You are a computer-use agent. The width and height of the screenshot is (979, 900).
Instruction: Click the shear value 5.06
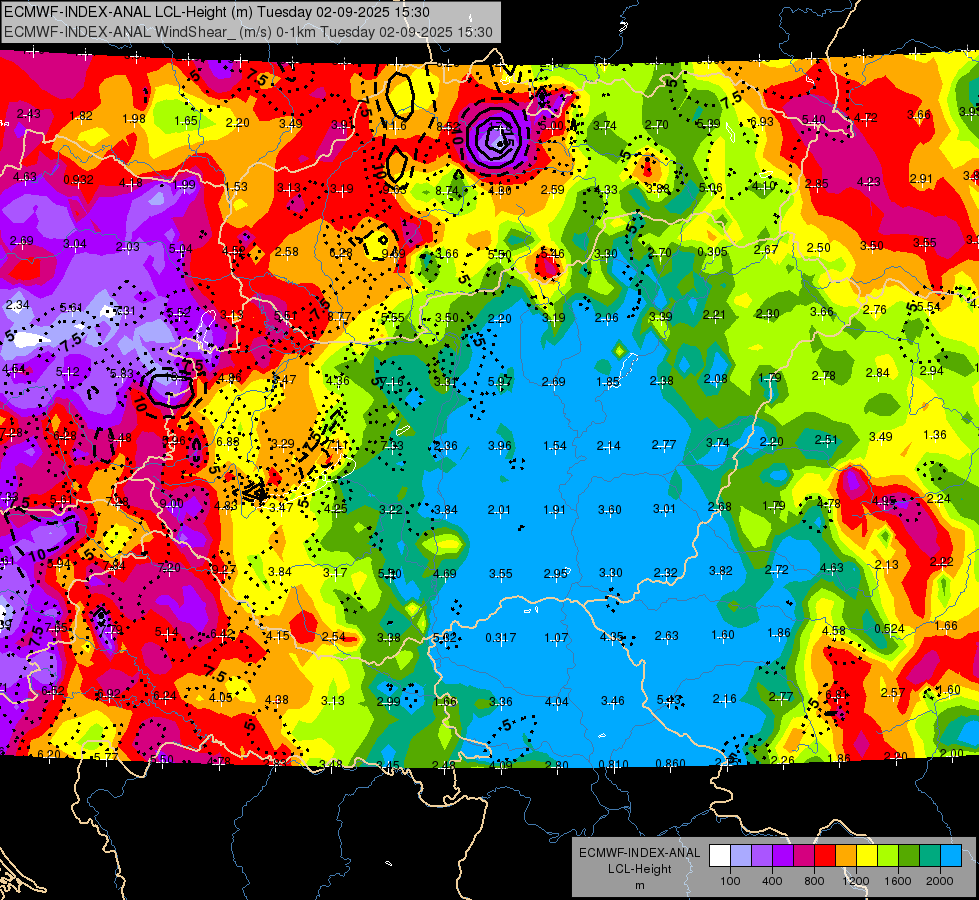pos(711,187)
